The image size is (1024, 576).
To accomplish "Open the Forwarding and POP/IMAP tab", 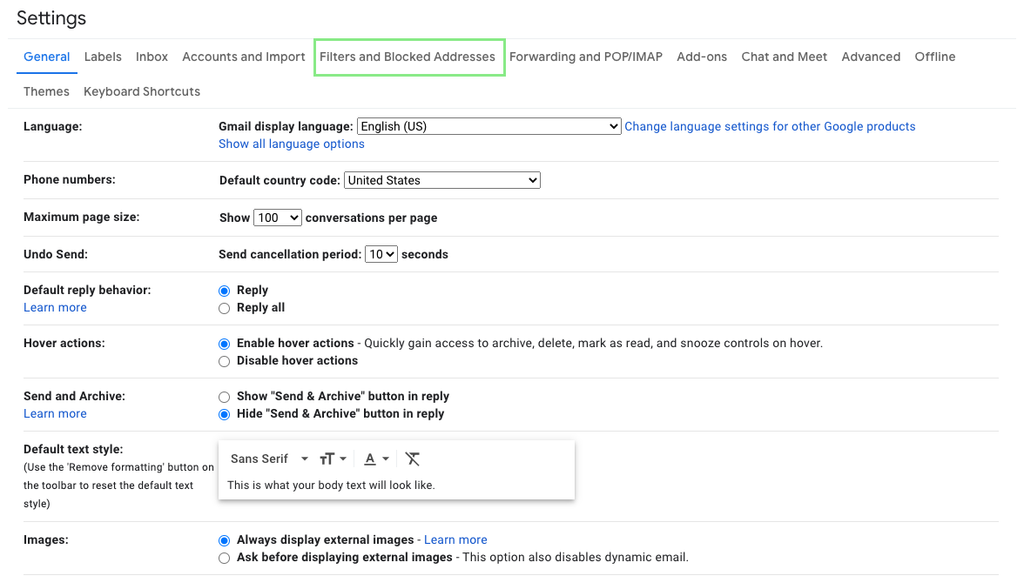I will [x=586, y=57].
